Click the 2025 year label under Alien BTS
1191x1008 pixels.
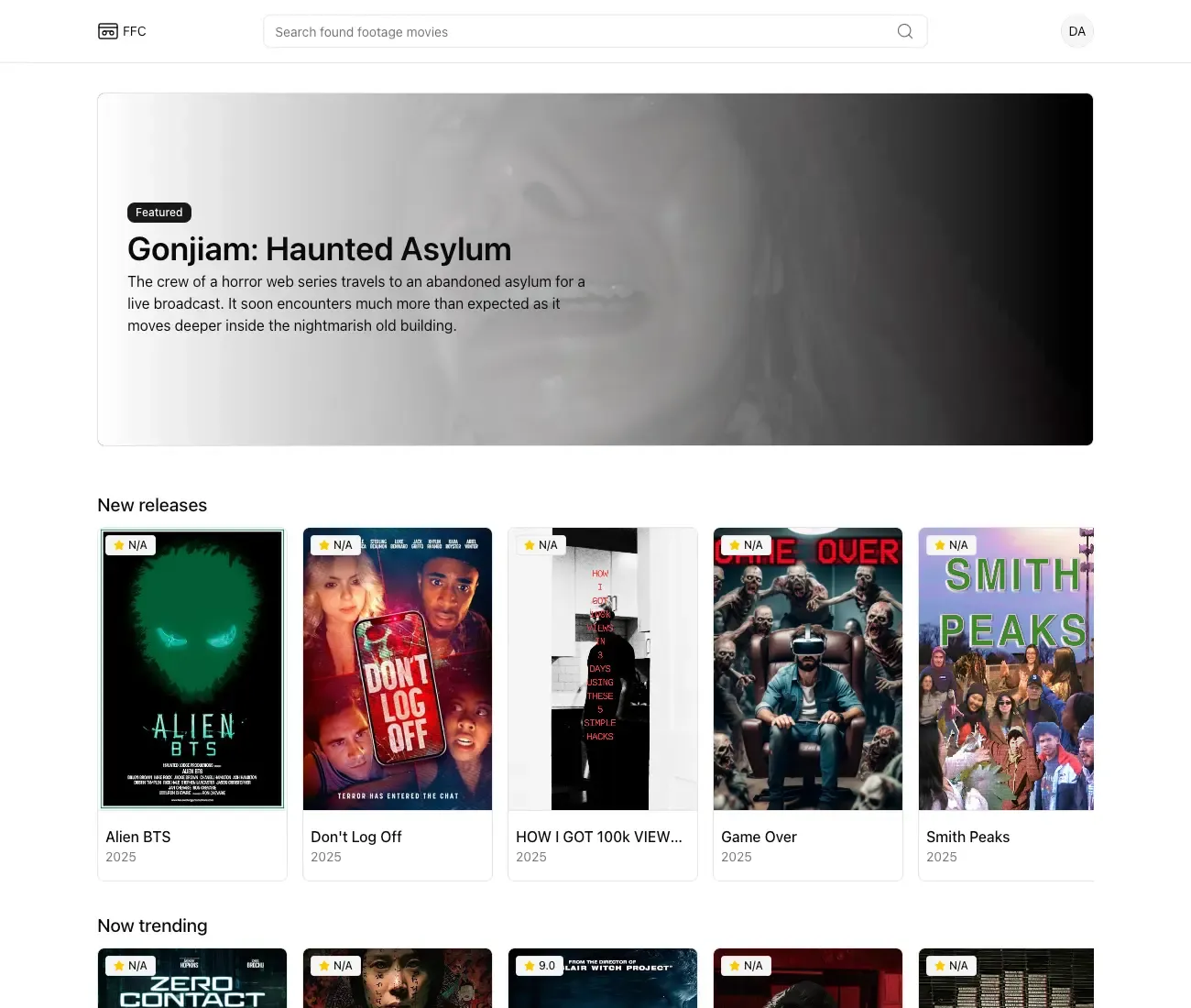pos(120,857)
